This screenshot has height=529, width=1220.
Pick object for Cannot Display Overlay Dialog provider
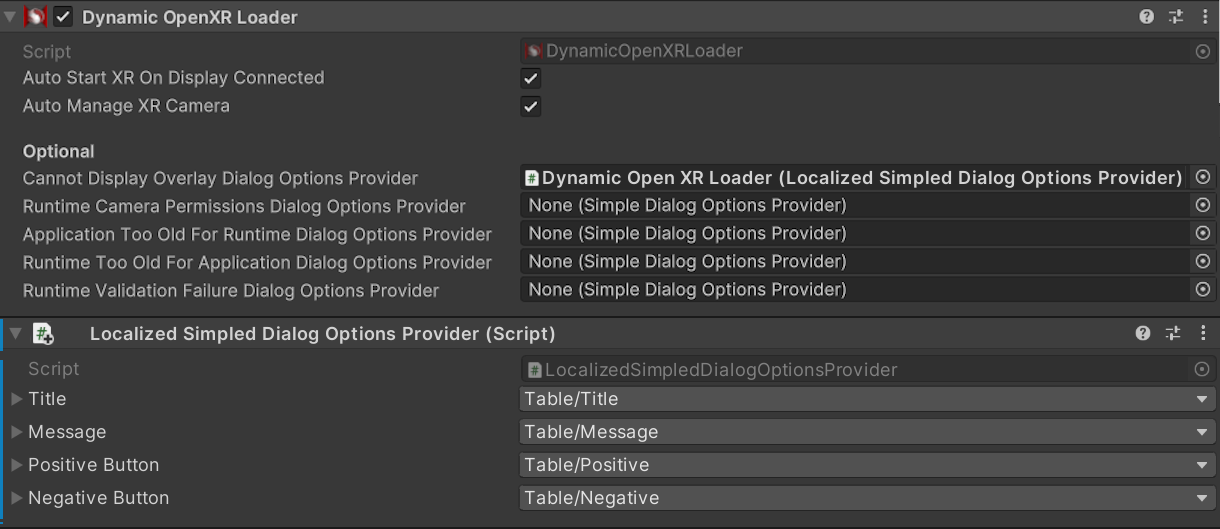[1203, 177]
